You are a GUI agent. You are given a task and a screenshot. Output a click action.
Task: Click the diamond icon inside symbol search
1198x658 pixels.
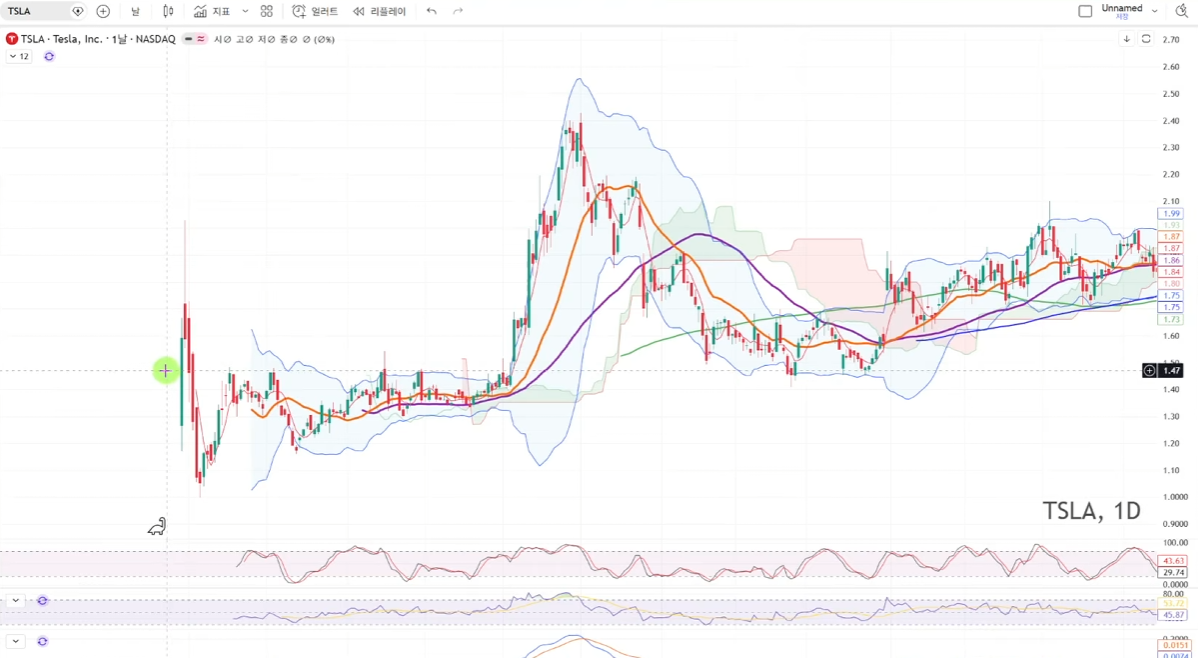[77, 11]
